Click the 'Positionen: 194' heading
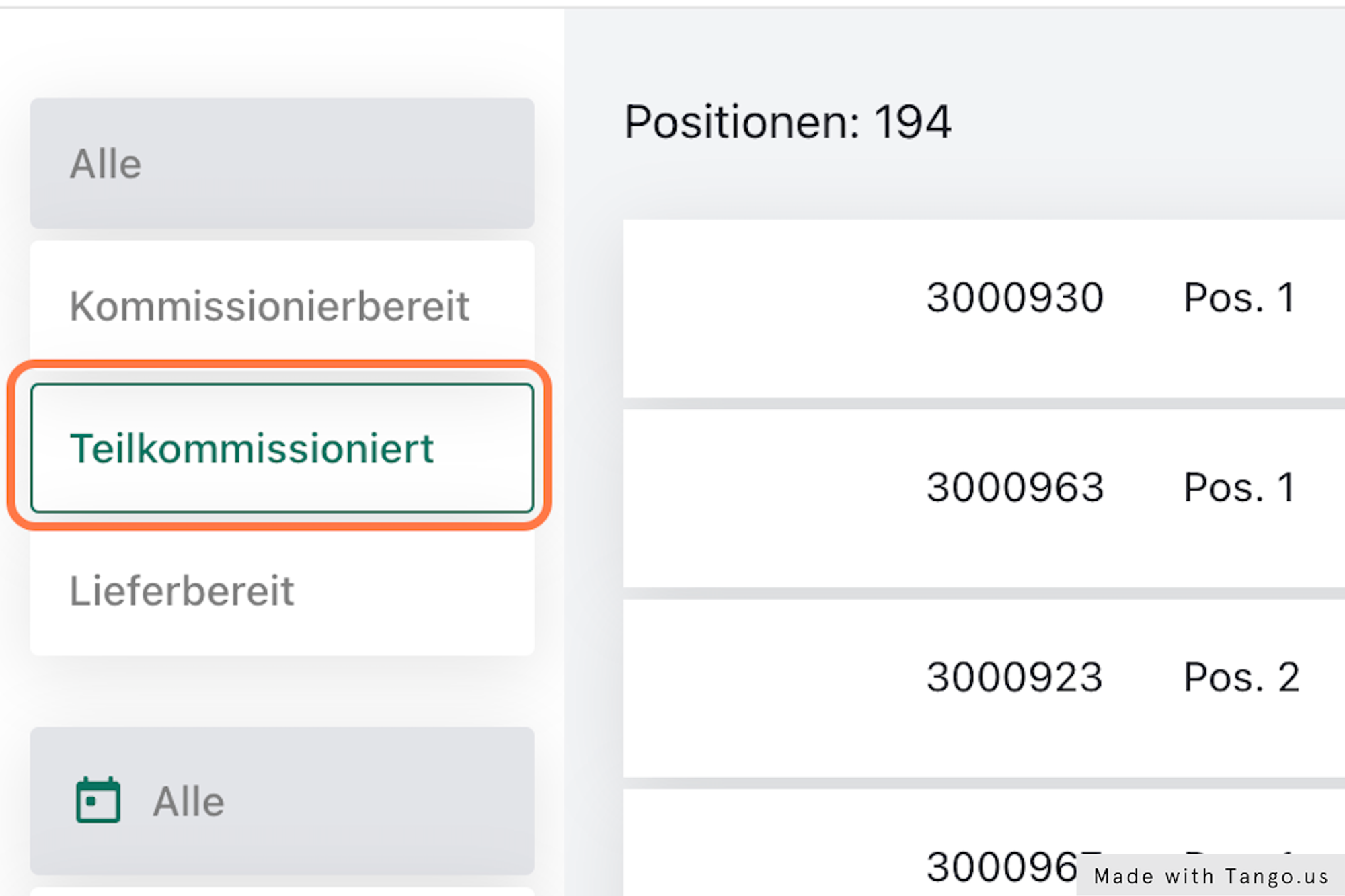 pos(787,122)
